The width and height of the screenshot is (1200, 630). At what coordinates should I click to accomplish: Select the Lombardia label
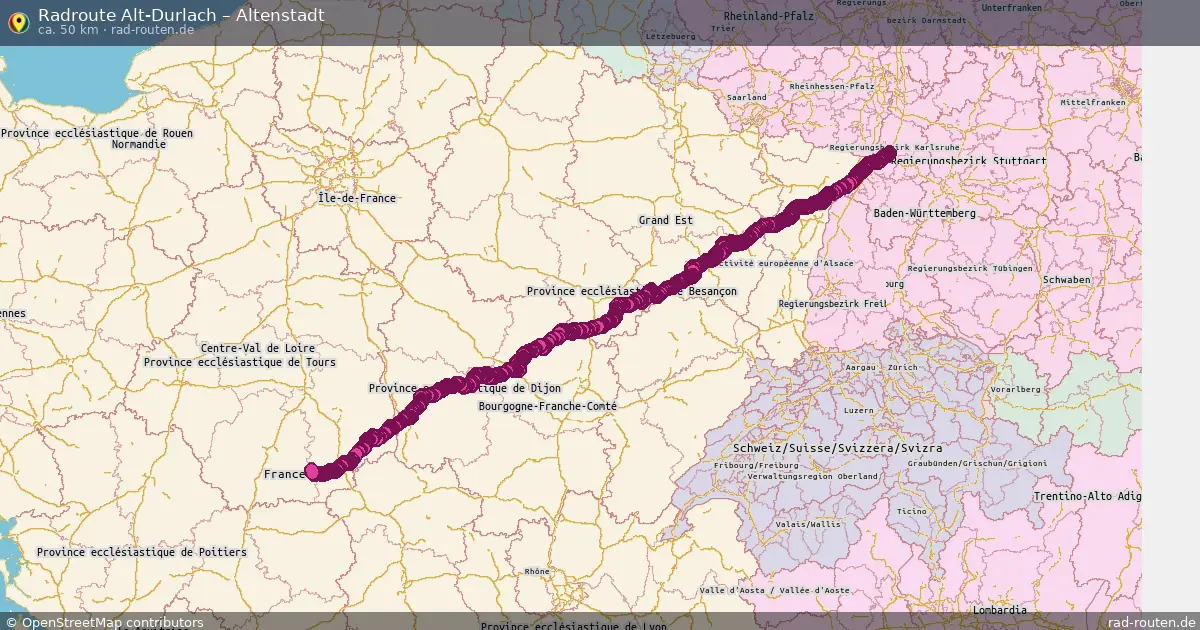tap(999, 610)
